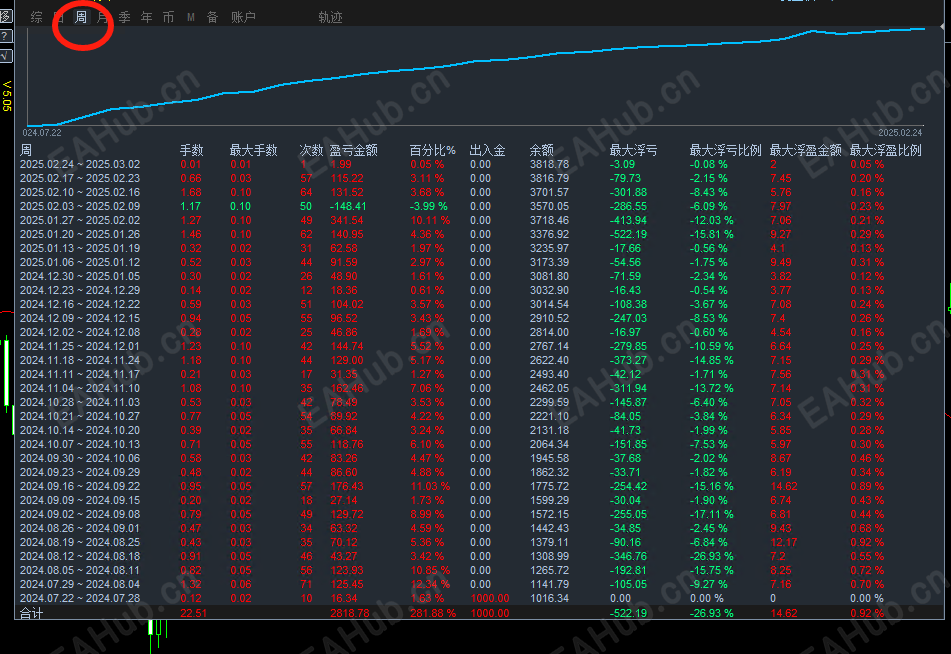Click the 341.54 profit amount
This screenshot has height=654, width=951.
(x=347, y=220)
